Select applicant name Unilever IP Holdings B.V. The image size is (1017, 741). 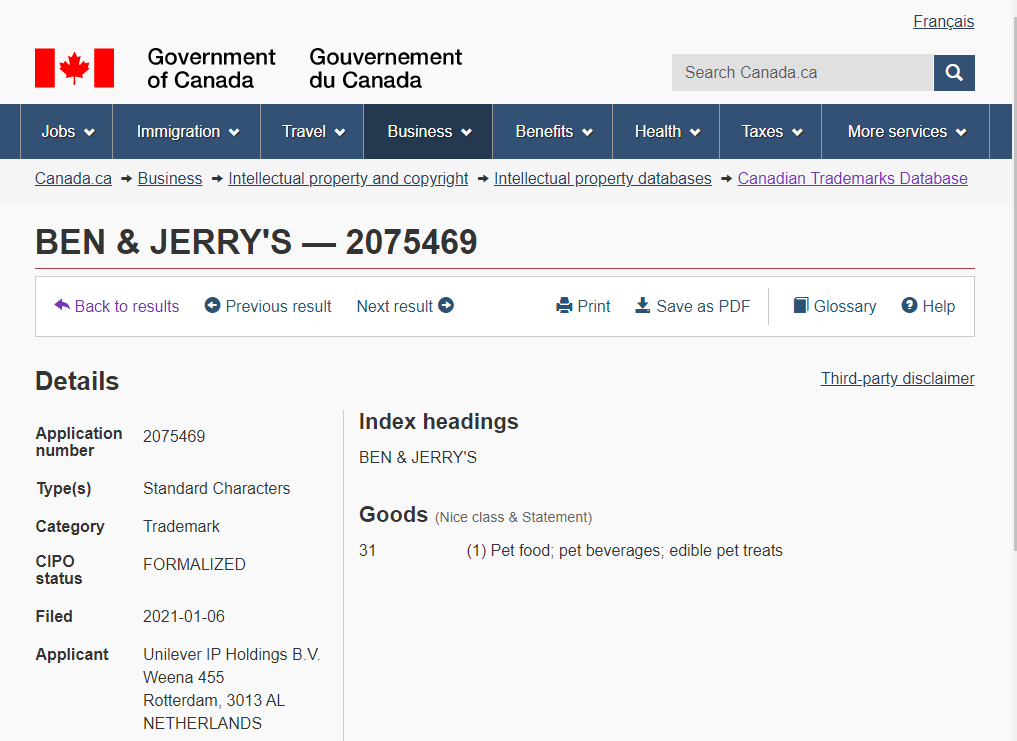(x=232, y=655)
